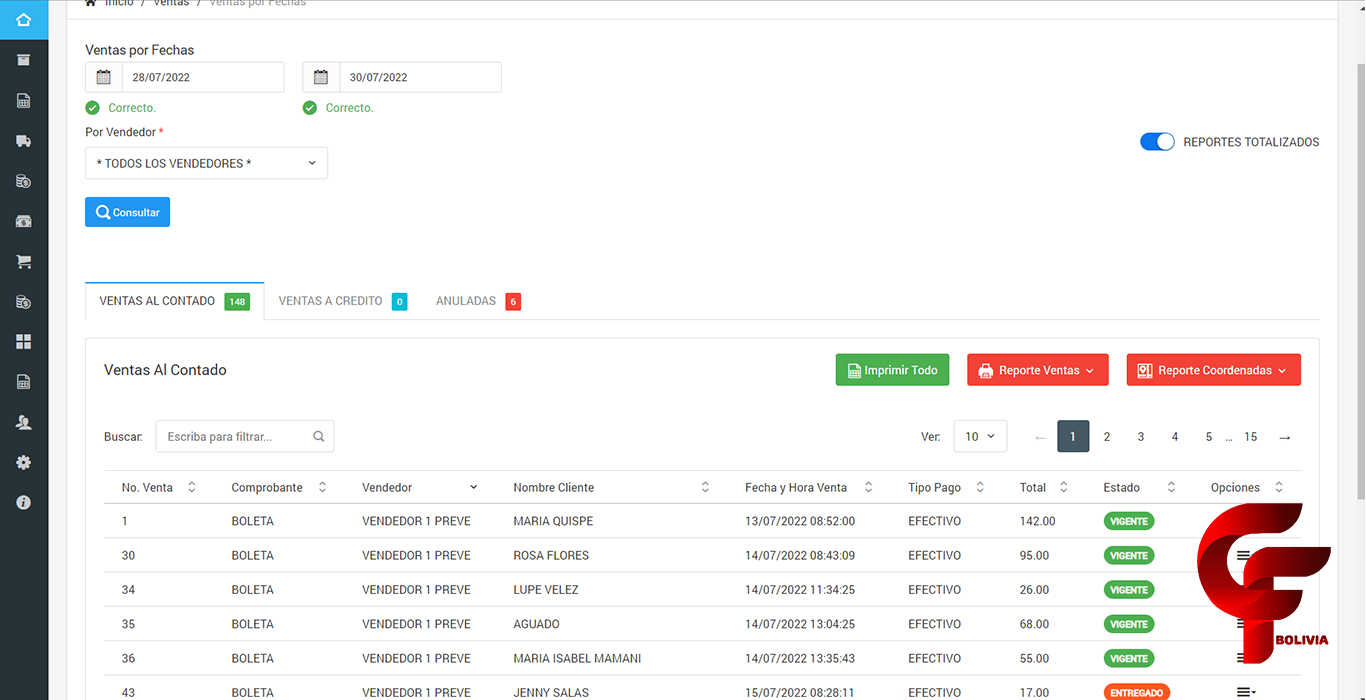Click the calendar icon for start date
Screen dimensions: 1366x700
(x=104, y=77)
